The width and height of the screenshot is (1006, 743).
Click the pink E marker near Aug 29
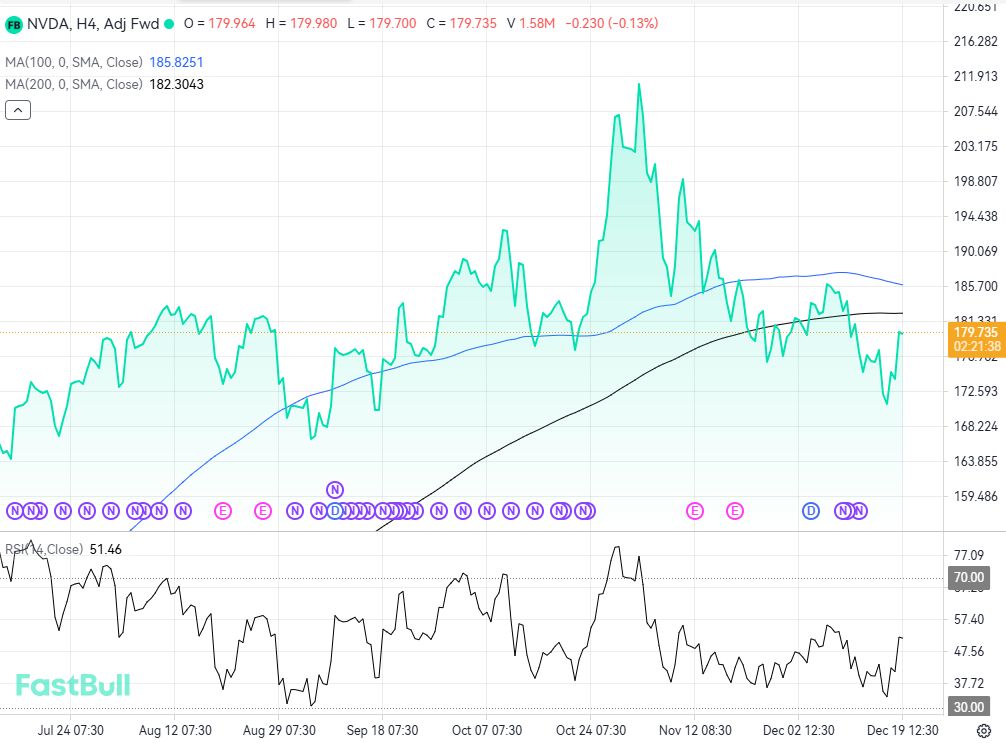click(x=263, y=510)
